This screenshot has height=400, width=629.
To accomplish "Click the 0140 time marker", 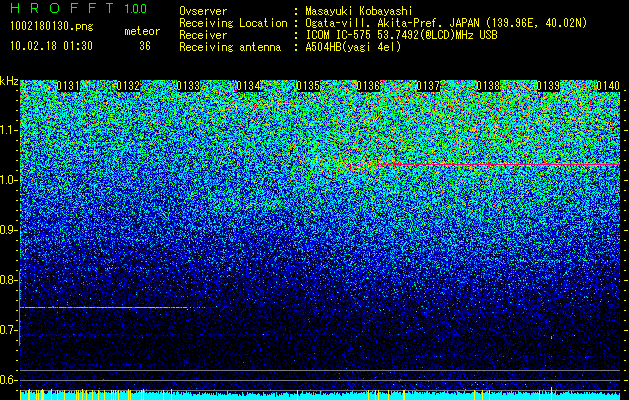I will pos(608,86).
